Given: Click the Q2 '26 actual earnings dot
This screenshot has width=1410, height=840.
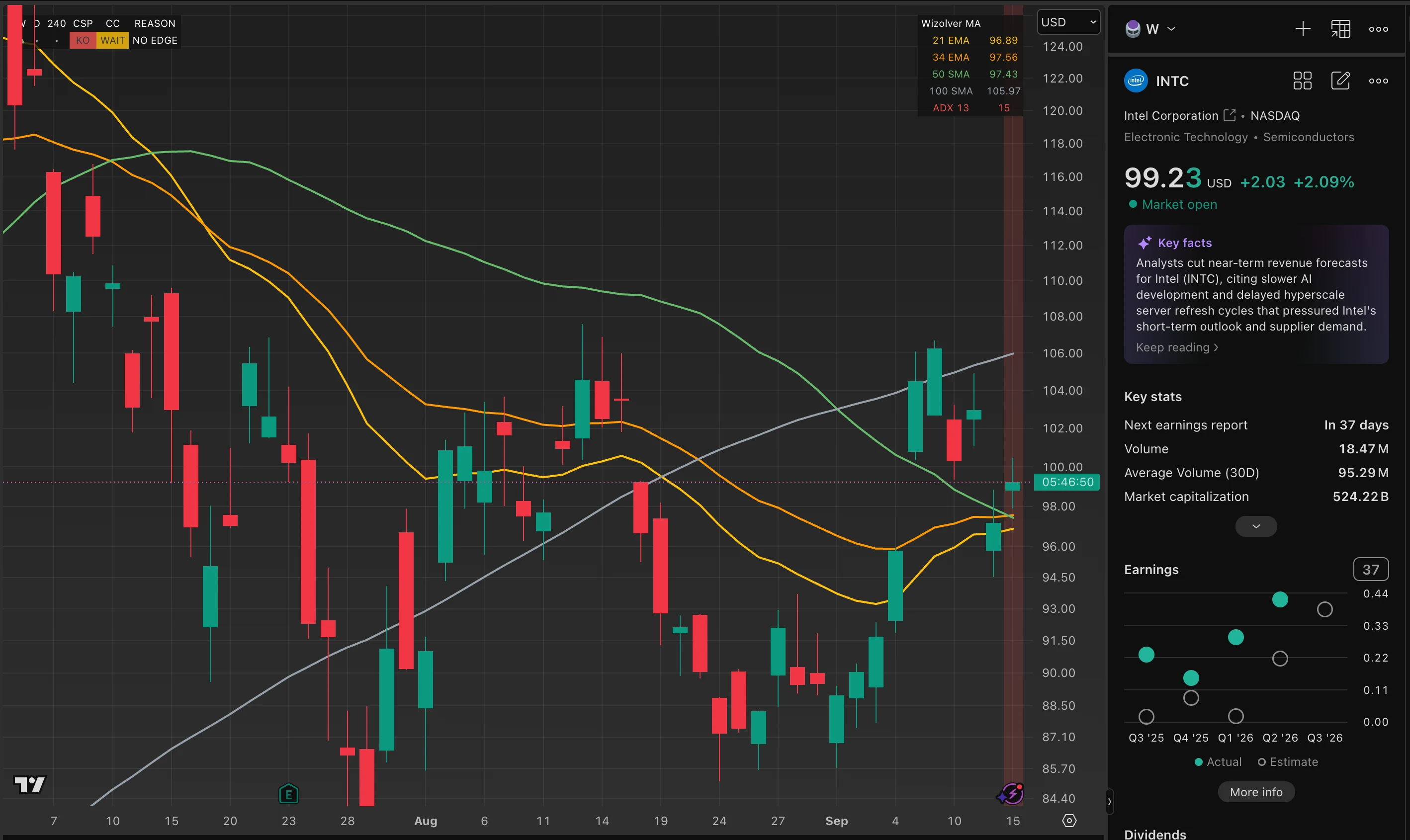Looking at the screenshot, I should (x=1280, y=599).
